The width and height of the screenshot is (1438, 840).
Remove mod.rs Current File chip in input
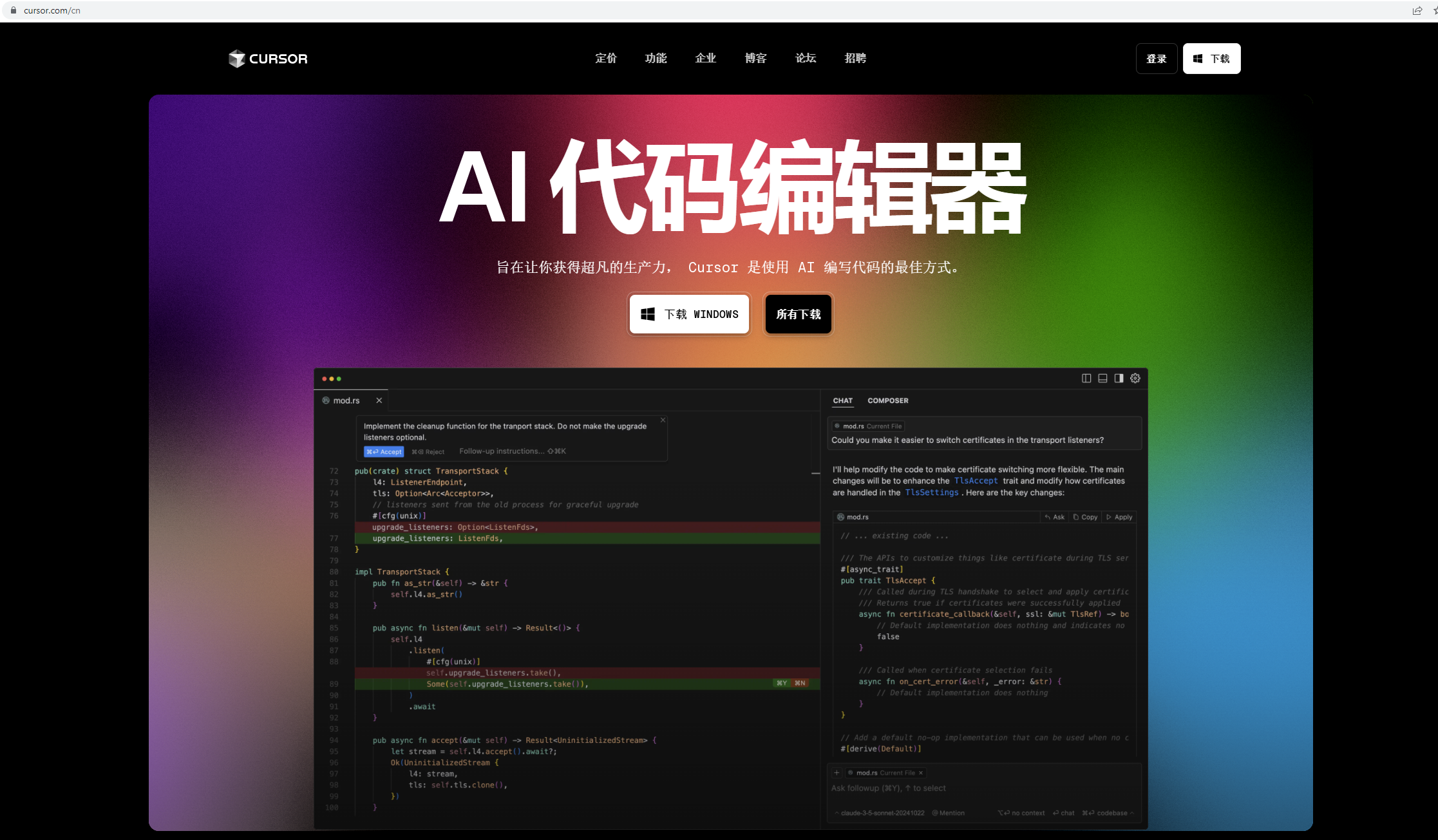pyautogui.click(x=920, y=772)
